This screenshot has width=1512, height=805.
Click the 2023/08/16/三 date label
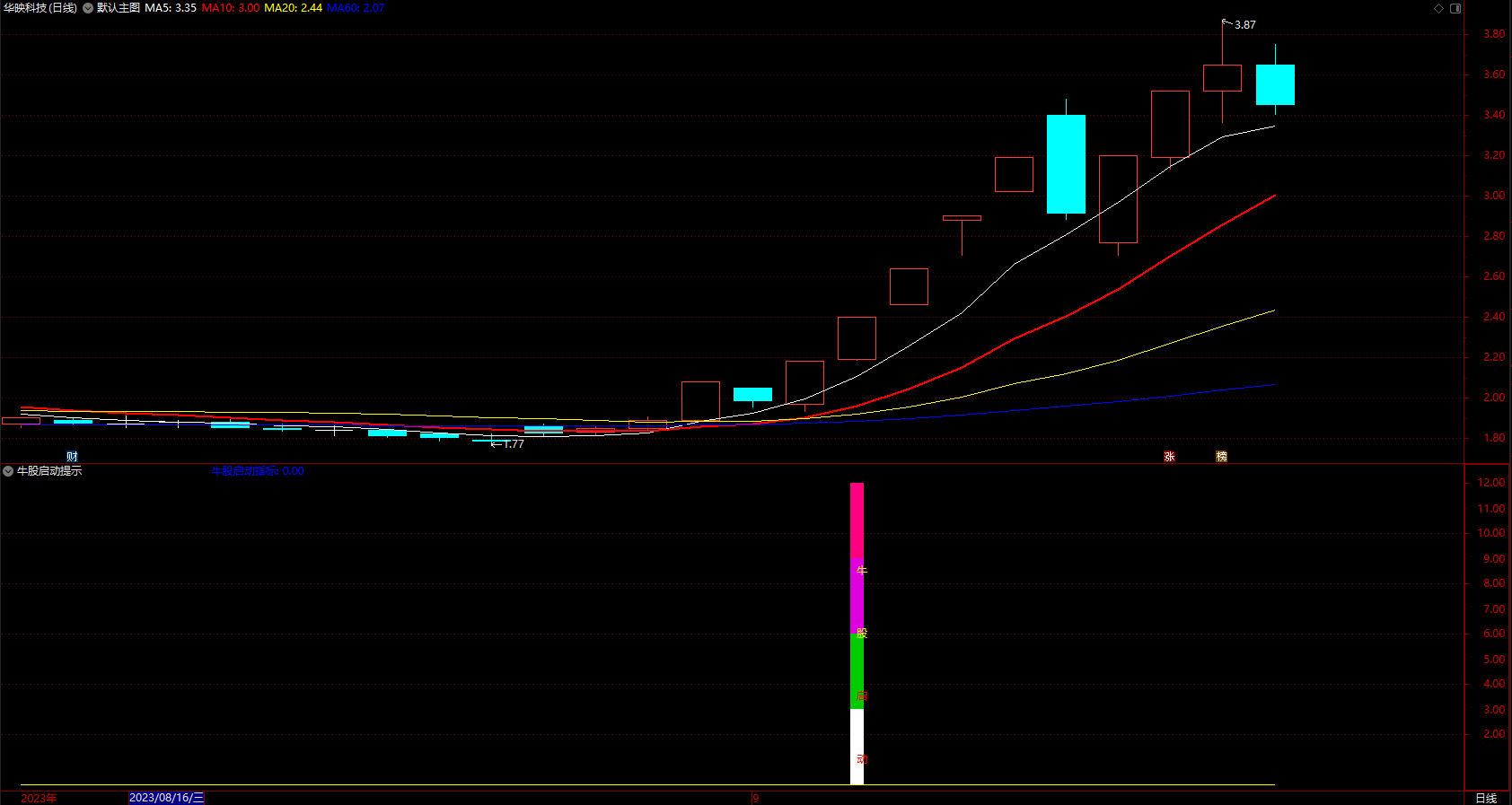tap(166, 798)
